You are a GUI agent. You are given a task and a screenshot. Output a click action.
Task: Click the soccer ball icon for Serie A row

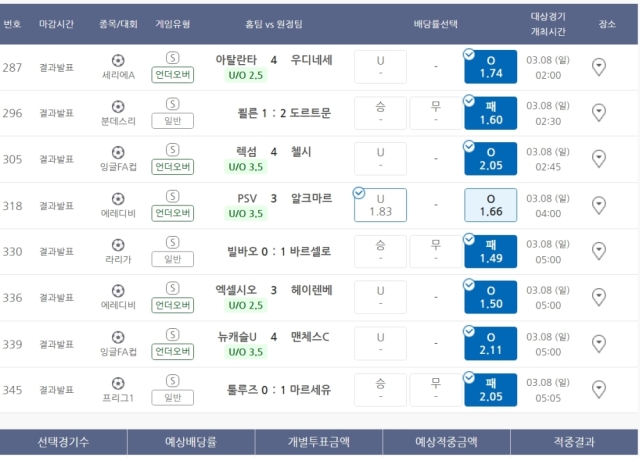119,59
